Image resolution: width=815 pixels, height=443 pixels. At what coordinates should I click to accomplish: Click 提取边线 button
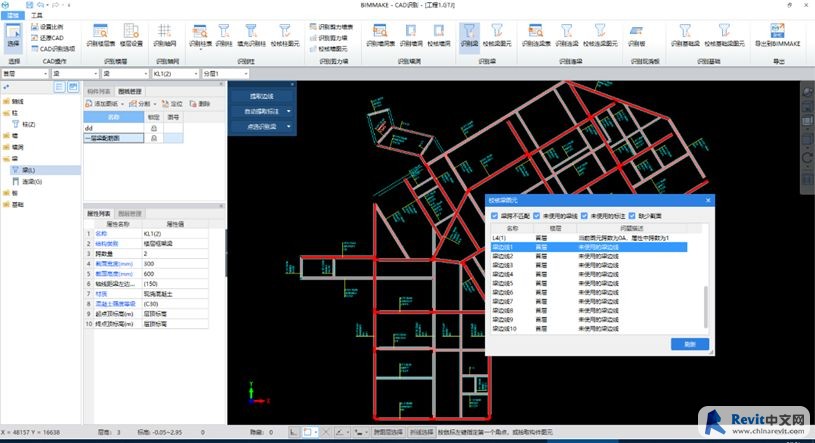(261, 96)
